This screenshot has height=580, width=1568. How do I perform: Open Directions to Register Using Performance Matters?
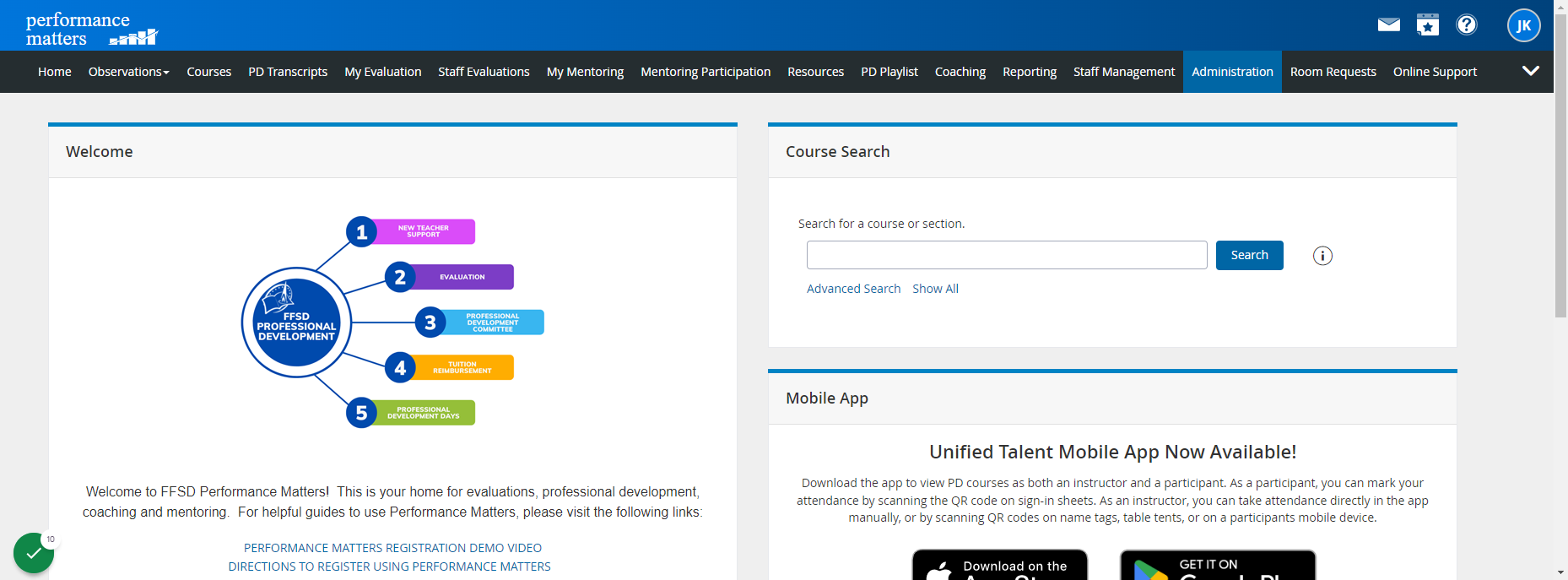pyautogui.click(x=389, y=566)
